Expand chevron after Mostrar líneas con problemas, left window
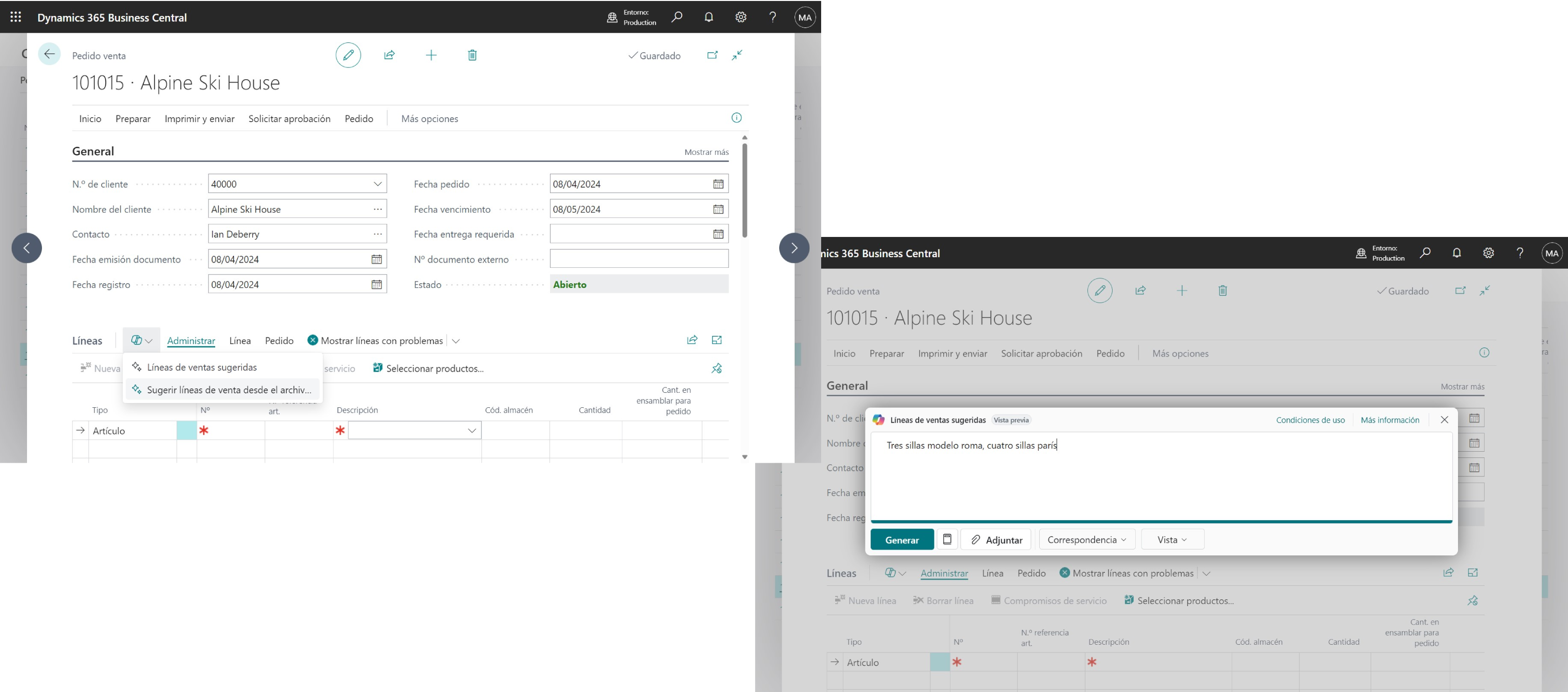 tap(456, 341)
